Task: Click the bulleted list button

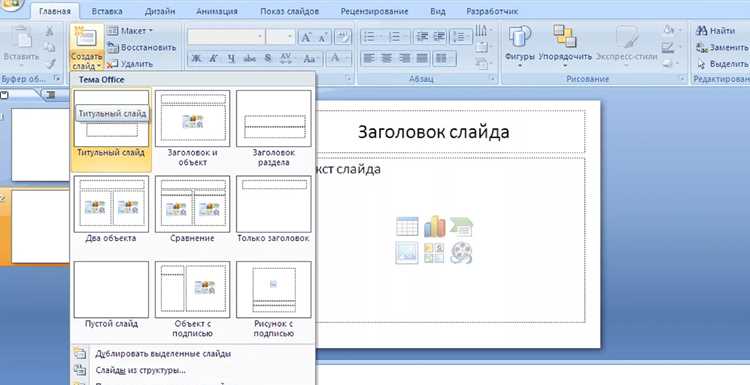Action: pos(373,37)
